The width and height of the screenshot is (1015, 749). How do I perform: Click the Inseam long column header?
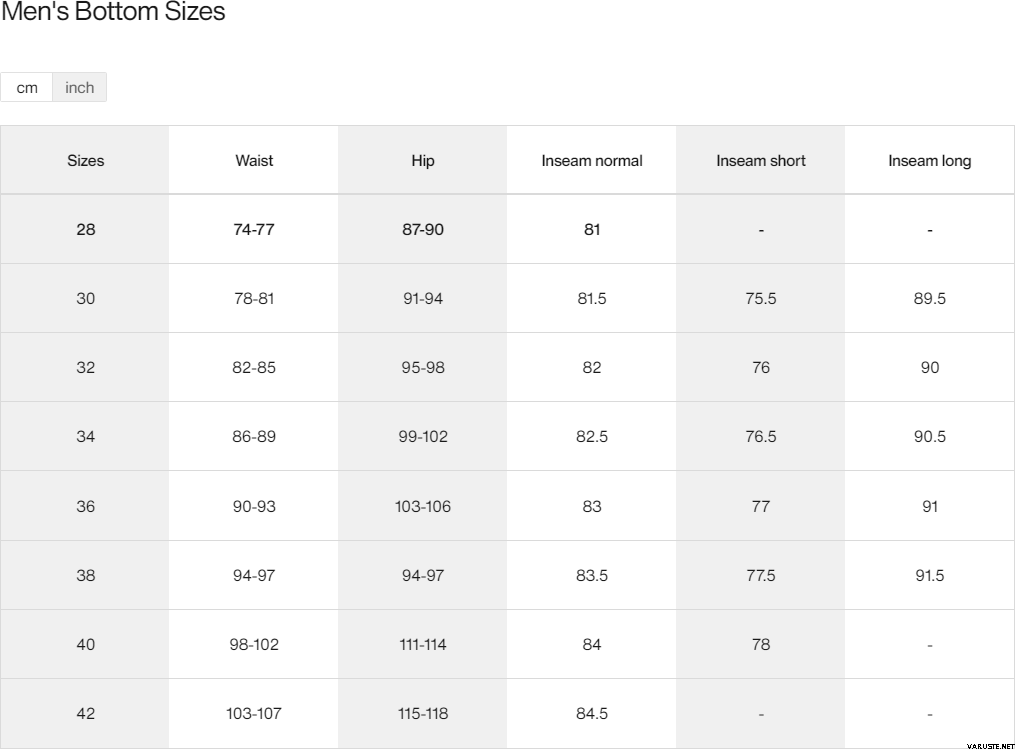(930, 160)
